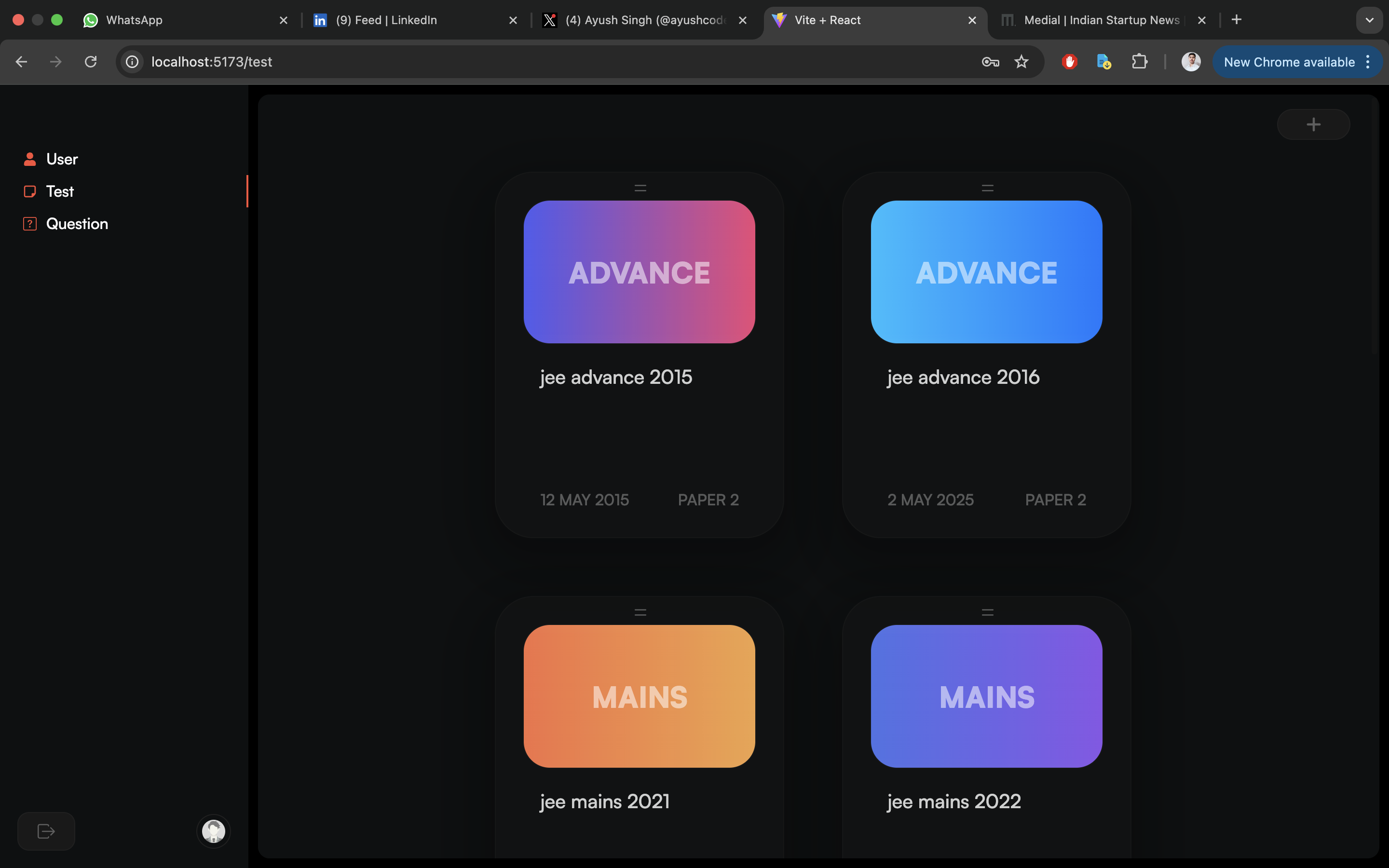
Task: Click drag handle on jee mains 2021 card
Action: click(640, 612)
